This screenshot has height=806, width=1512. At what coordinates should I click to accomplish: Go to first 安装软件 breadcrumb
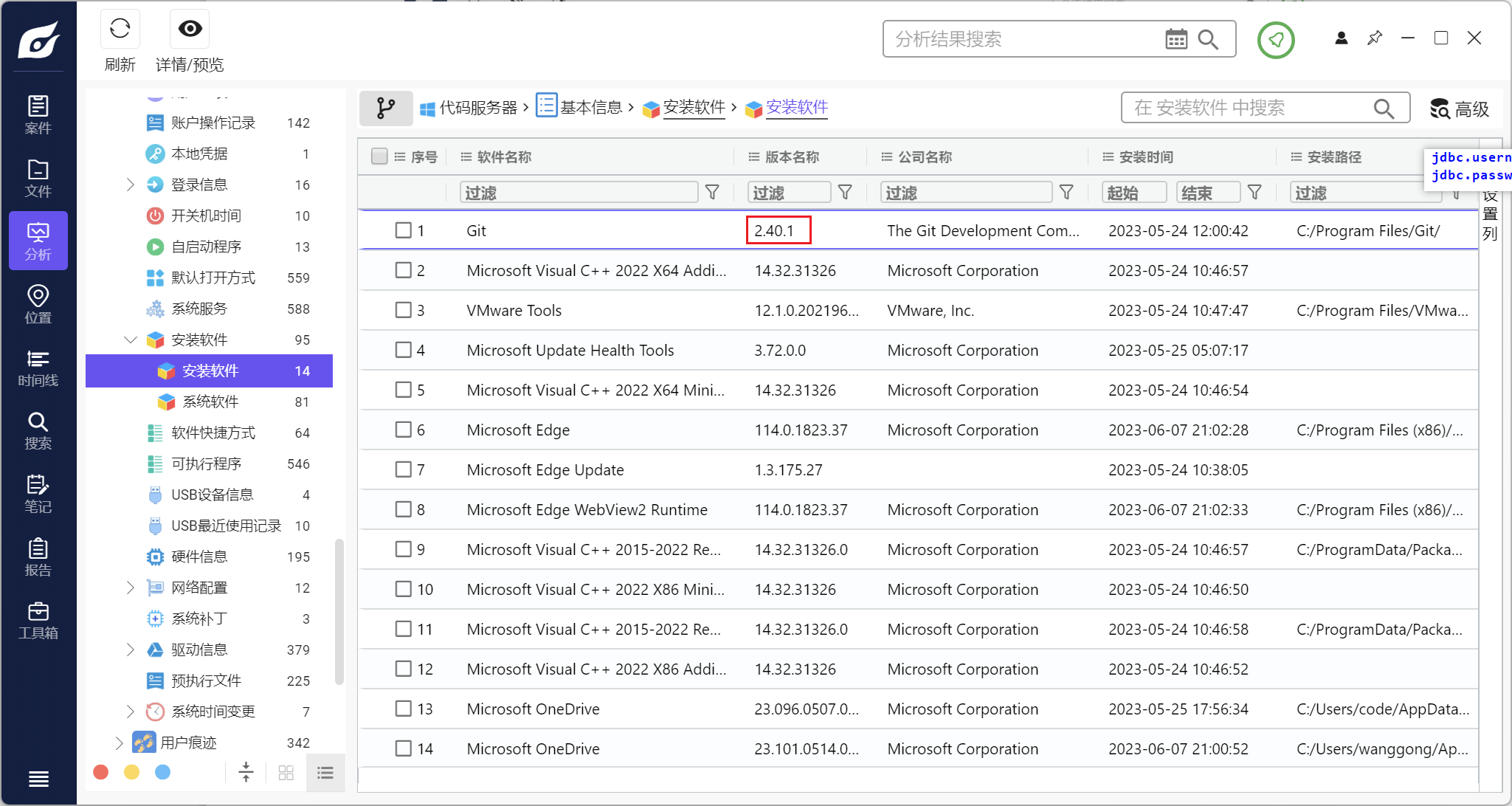click(683, 108)
